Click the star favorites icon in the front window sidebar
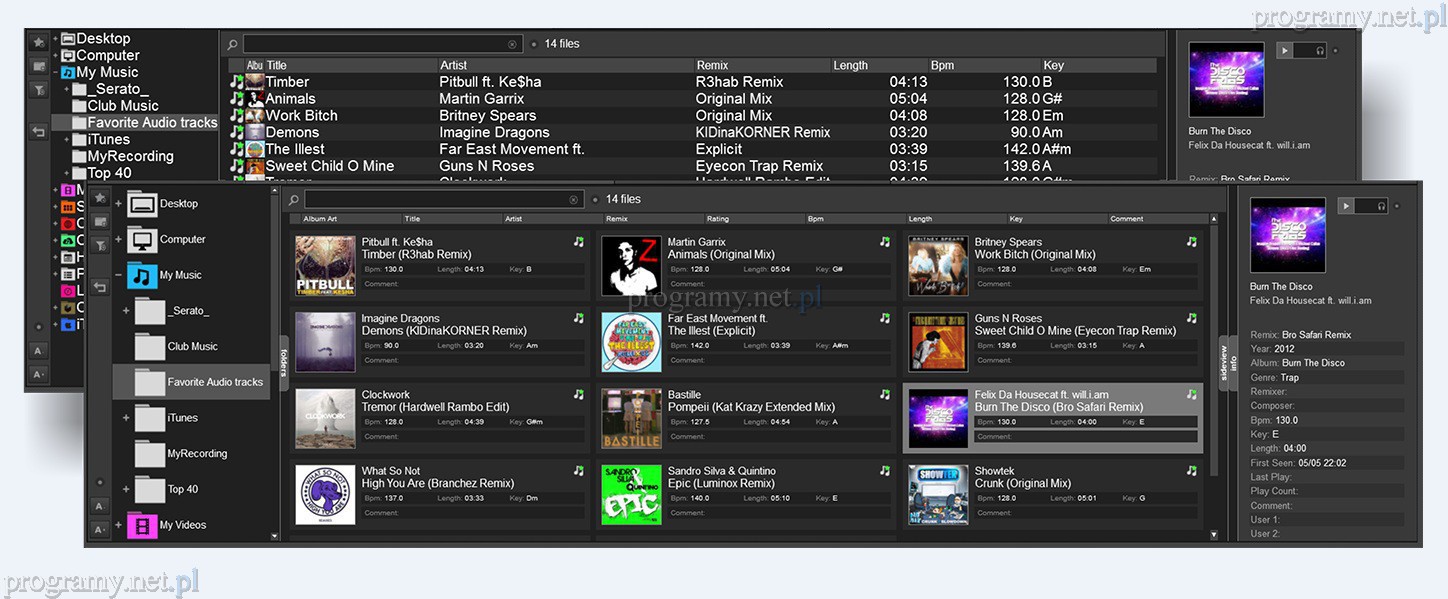Image resolution: width=1448 pixels, height=599 pixels. 99,198
